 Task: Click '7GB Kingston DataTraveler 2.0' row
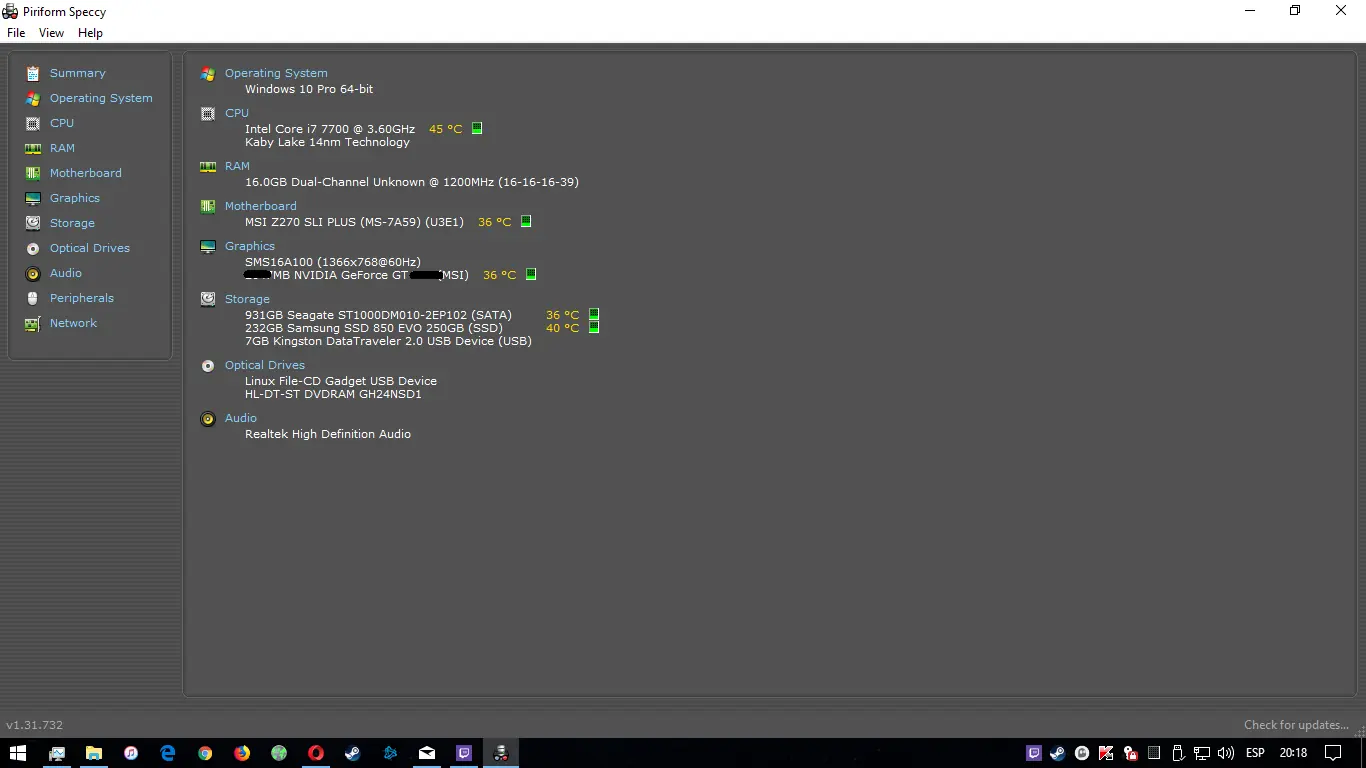pyautogui.click(x=388, y=341)
